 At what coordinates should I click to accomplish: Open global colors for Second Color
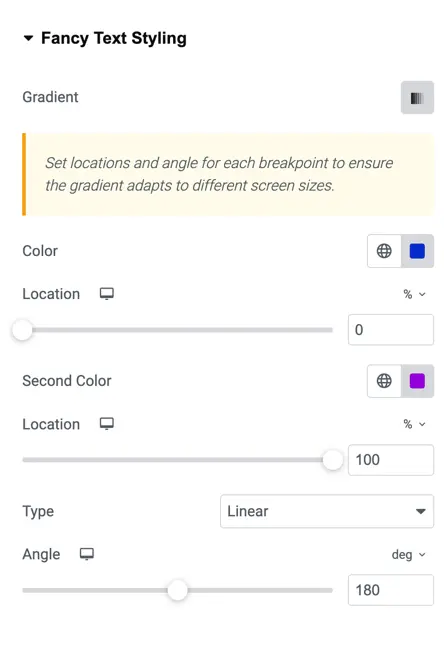tap(384, 381)
